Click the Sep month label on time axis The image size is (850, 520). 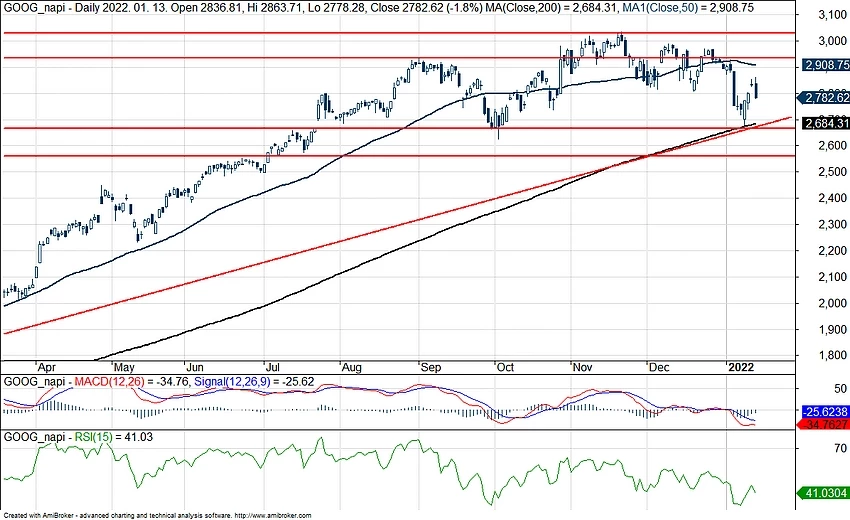pos(431,368)
